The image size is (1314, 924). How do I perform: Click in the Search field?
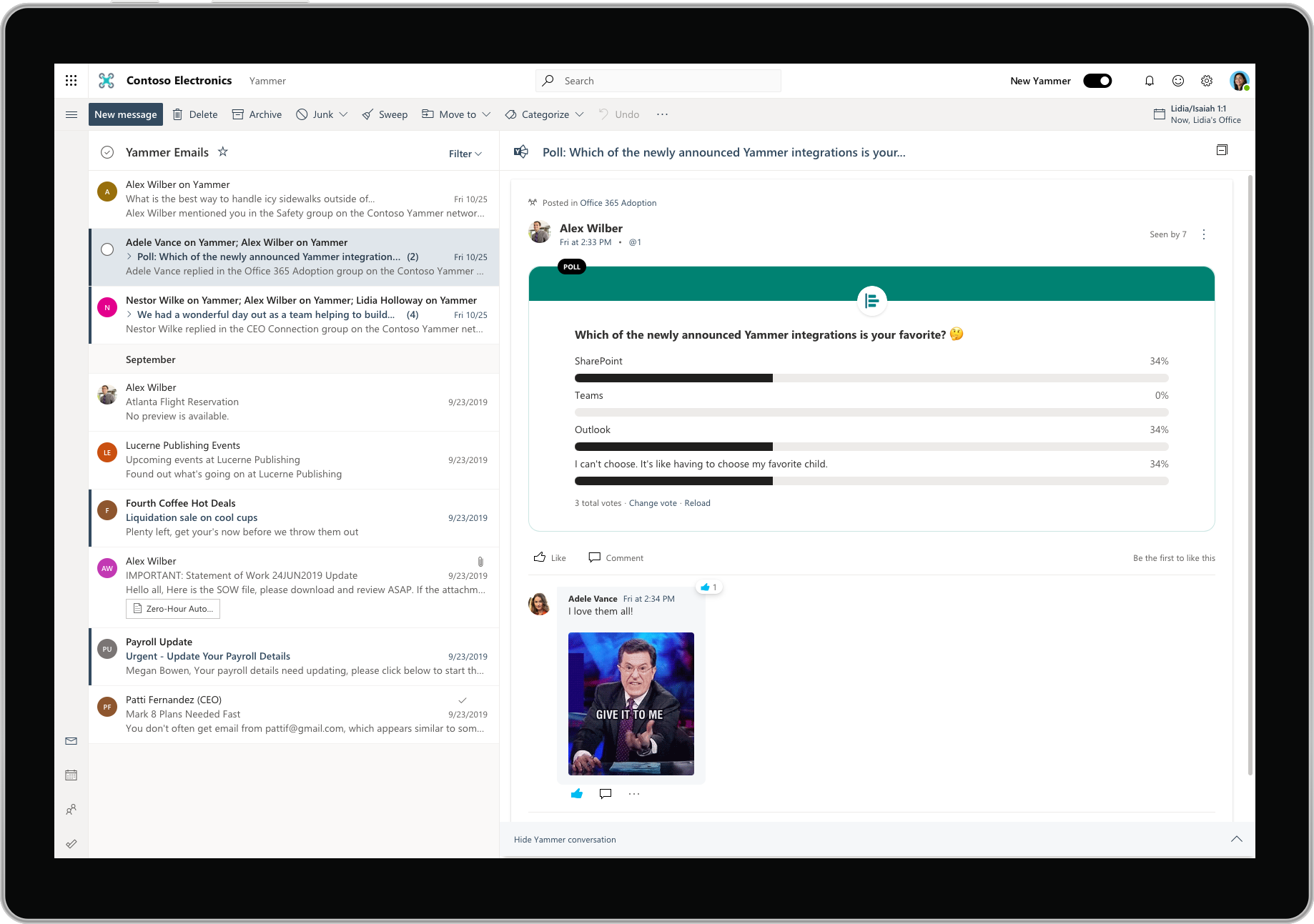click(x=658, y=81)
